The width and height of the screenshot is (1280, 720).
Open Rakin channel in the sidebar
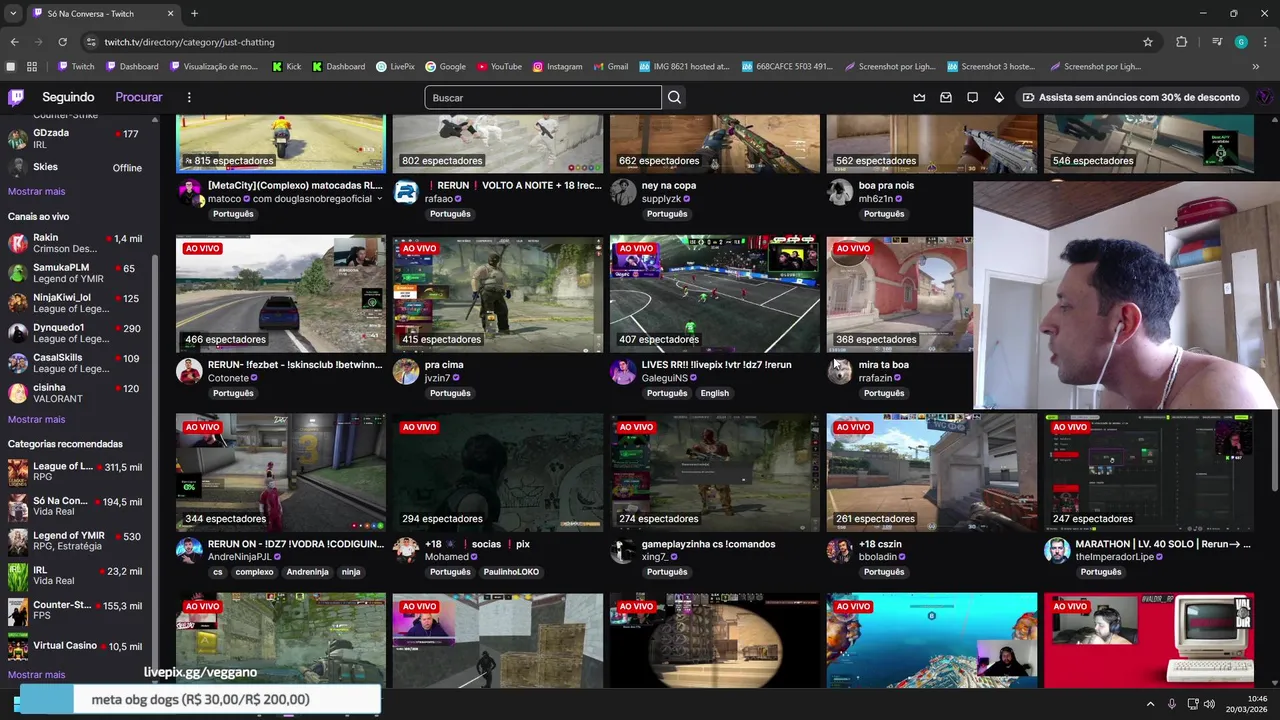[x=76, y=243]
